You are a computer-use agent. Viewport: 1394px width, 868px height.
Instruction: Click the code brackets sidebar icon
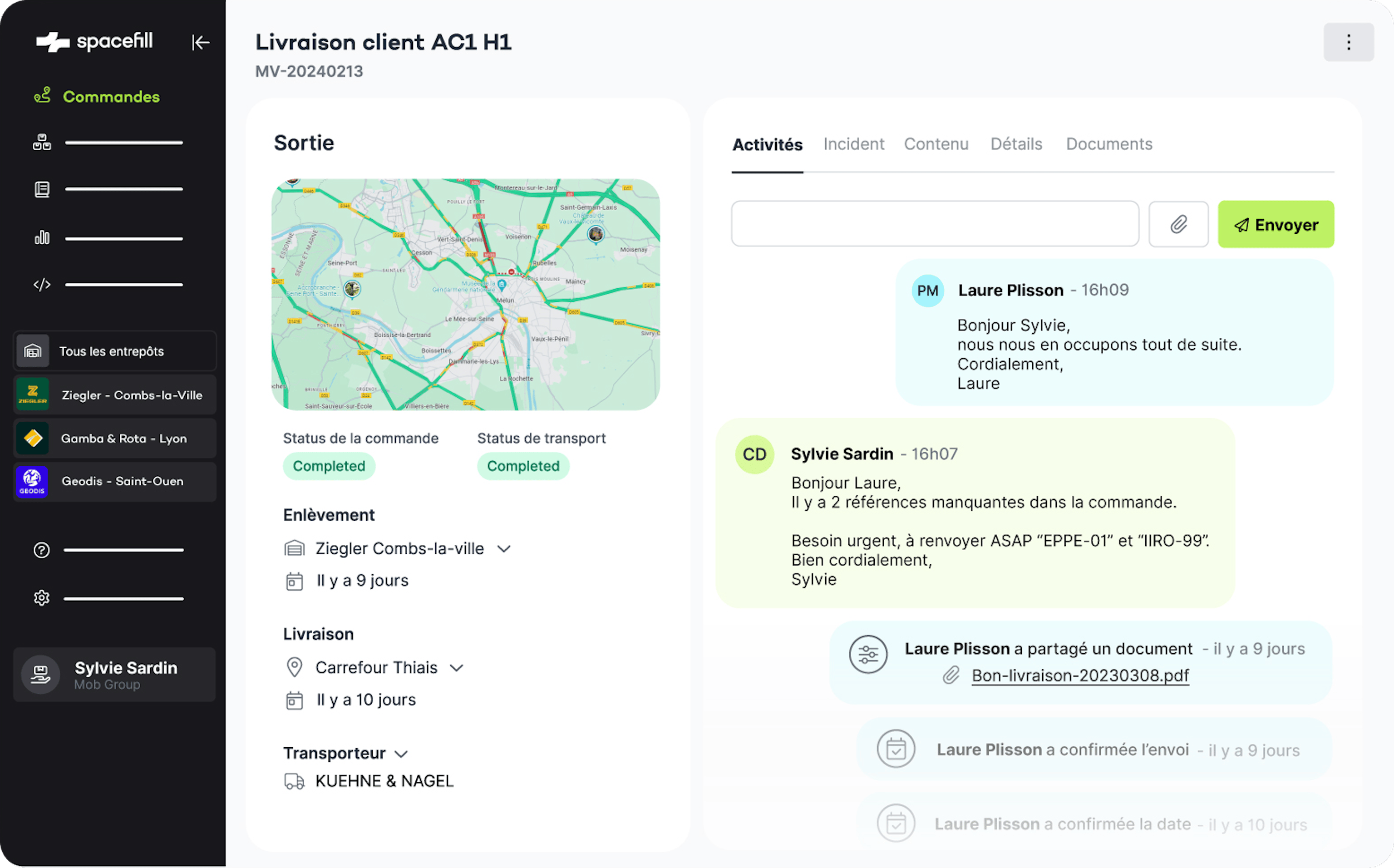pos(42,285)
